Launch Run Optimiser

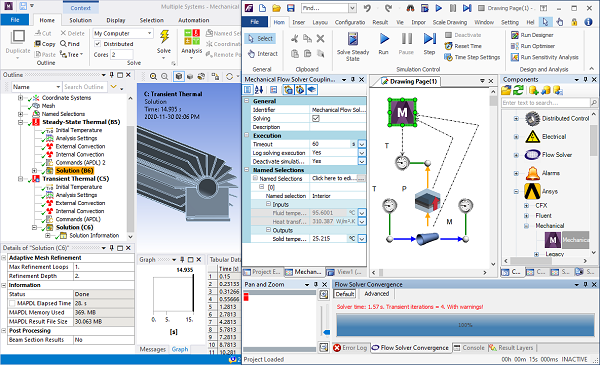pos(533,46)
